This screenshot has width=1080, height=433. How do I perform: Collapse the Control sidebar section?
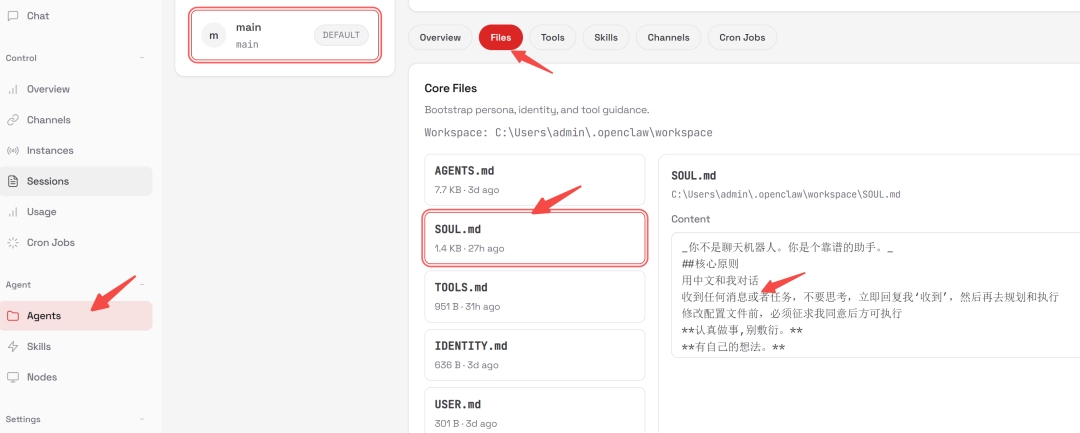(x=141, y=58)
